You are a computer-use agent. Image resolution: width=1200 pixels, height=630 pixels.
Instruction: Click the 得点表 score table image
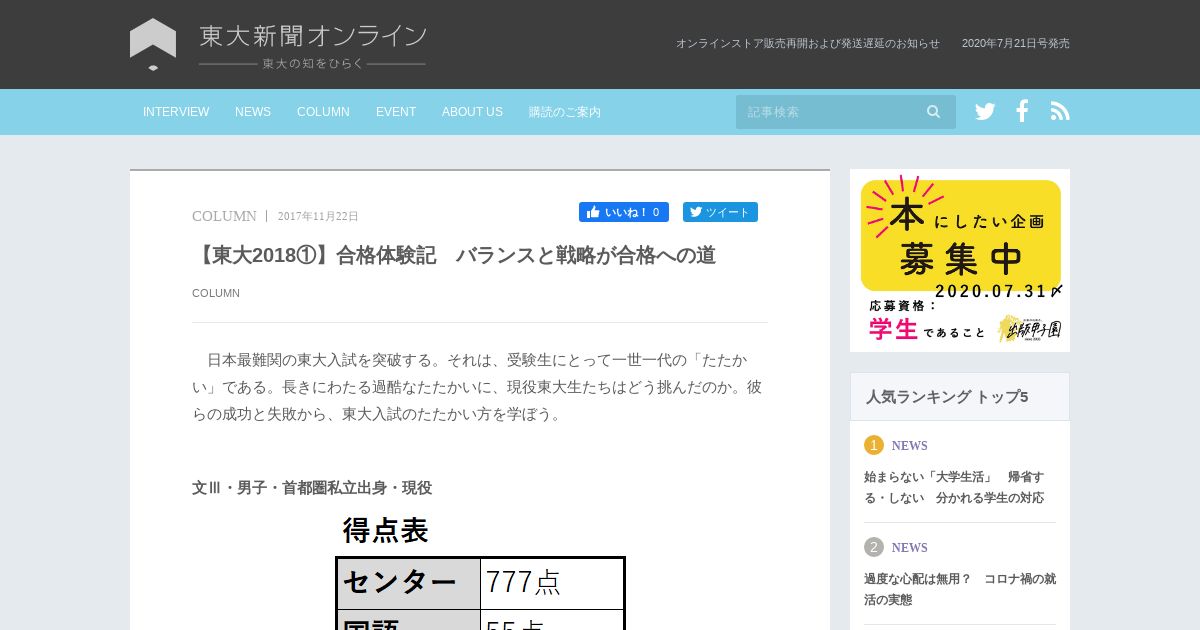[481, 570]
